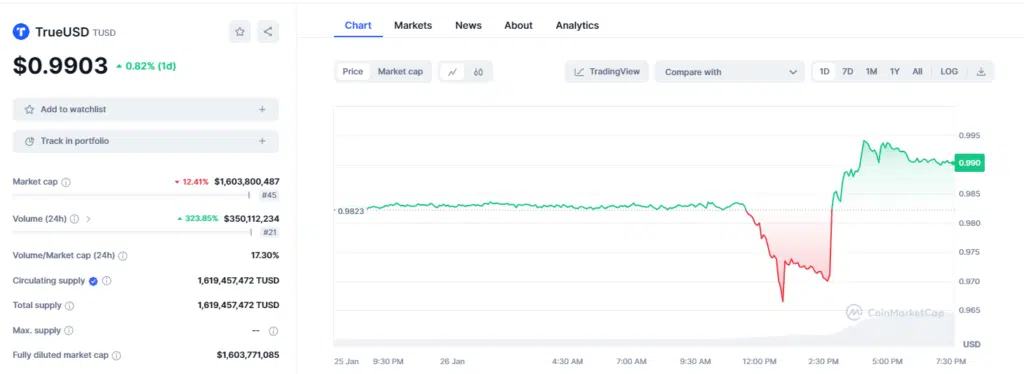Click the Volume rank progress bar
The height and width of the screenshot is (374, 1024).
pyautogui.click(x=132, y=232)
